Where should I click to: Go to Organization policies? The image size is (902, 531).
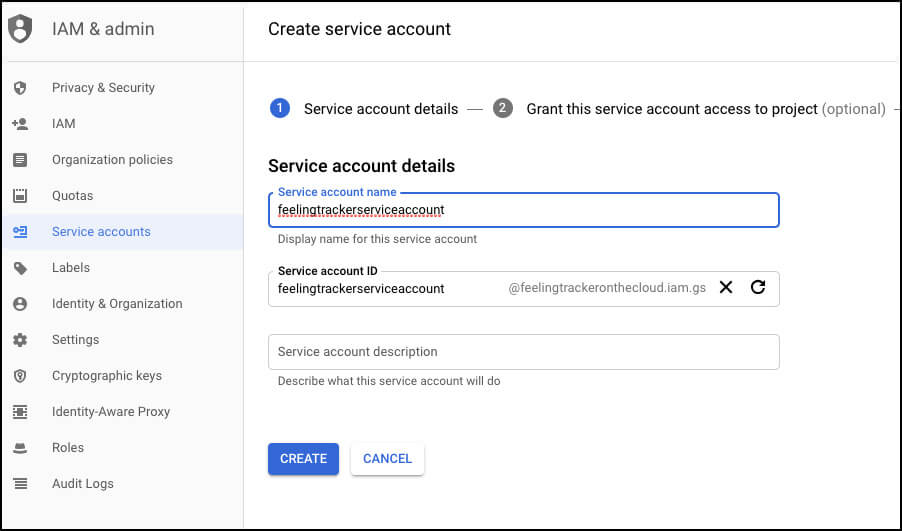coord(112,160)
